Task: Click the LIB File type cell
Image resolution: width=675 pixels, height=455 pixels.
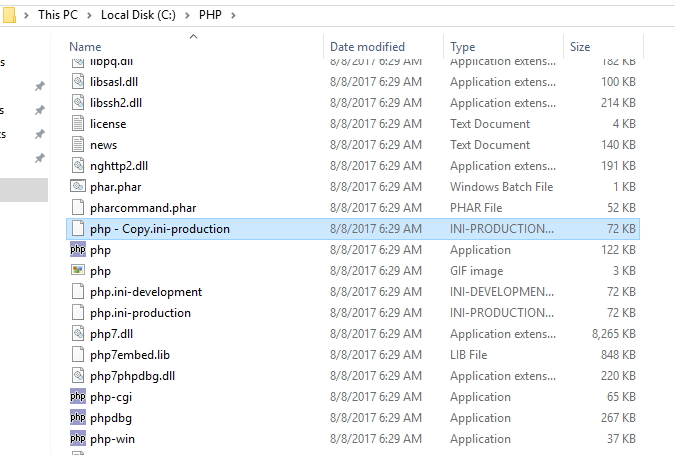Action: (x=468, y=355)
